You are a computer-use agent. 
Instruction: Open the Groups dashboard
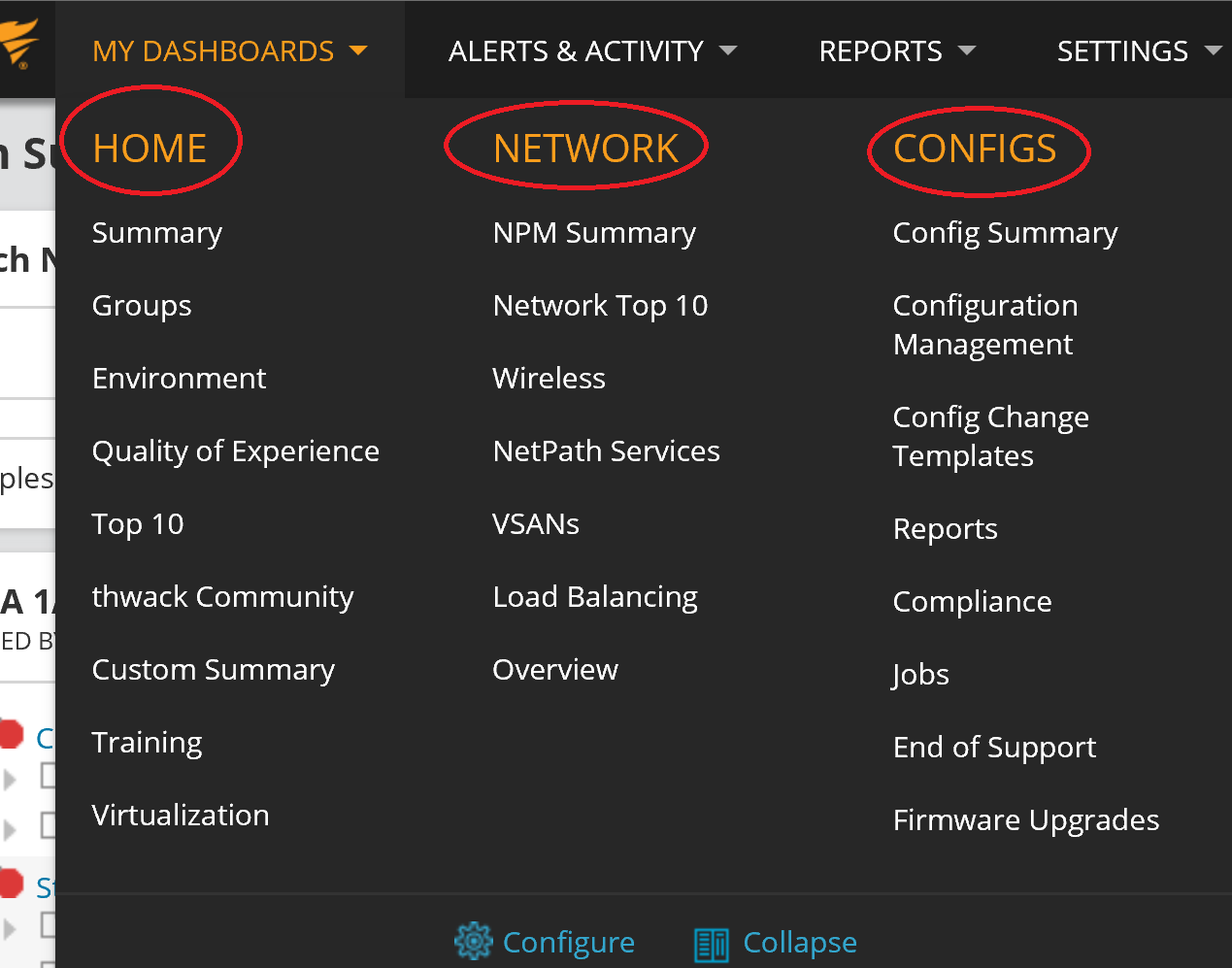(142, 306)
